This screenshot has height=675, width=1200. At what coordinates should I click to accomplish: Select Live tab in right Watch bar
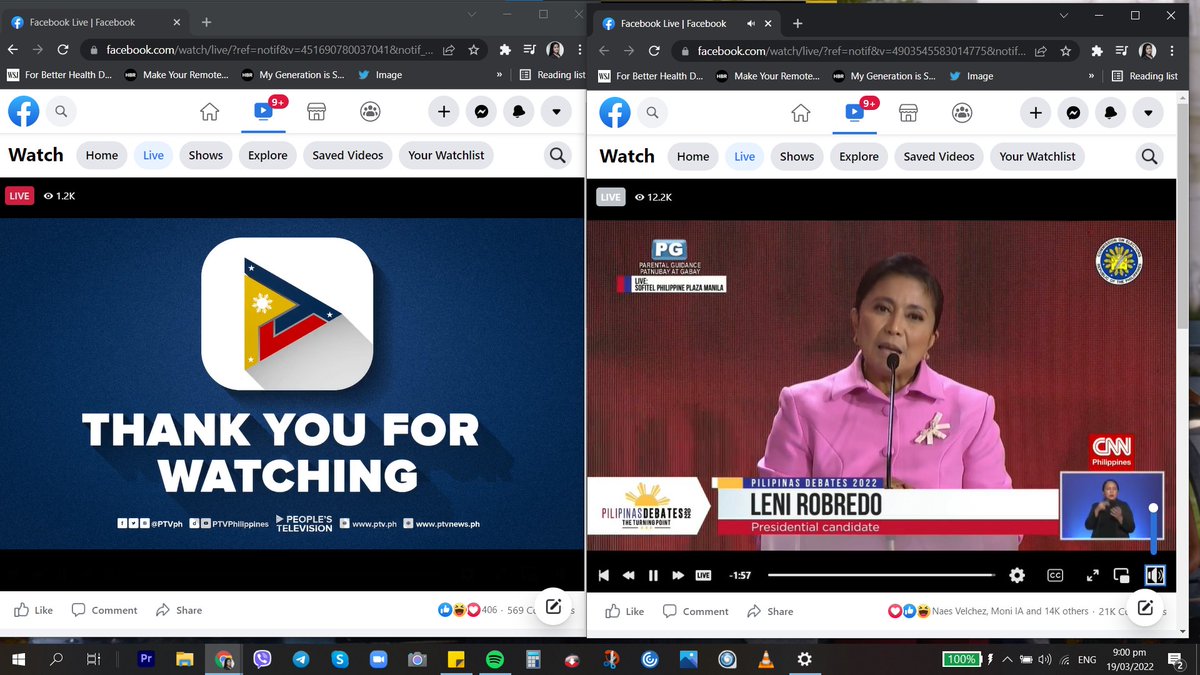click(x=745, y=156)
